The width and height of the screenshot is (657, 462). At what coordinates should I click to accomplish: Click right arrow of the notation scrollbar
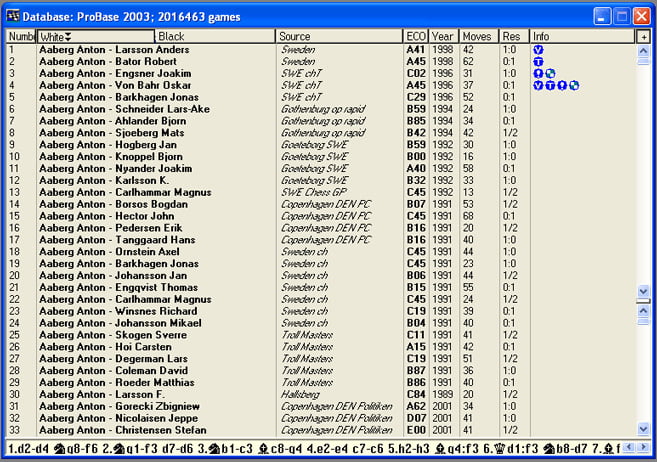(643, 447)
